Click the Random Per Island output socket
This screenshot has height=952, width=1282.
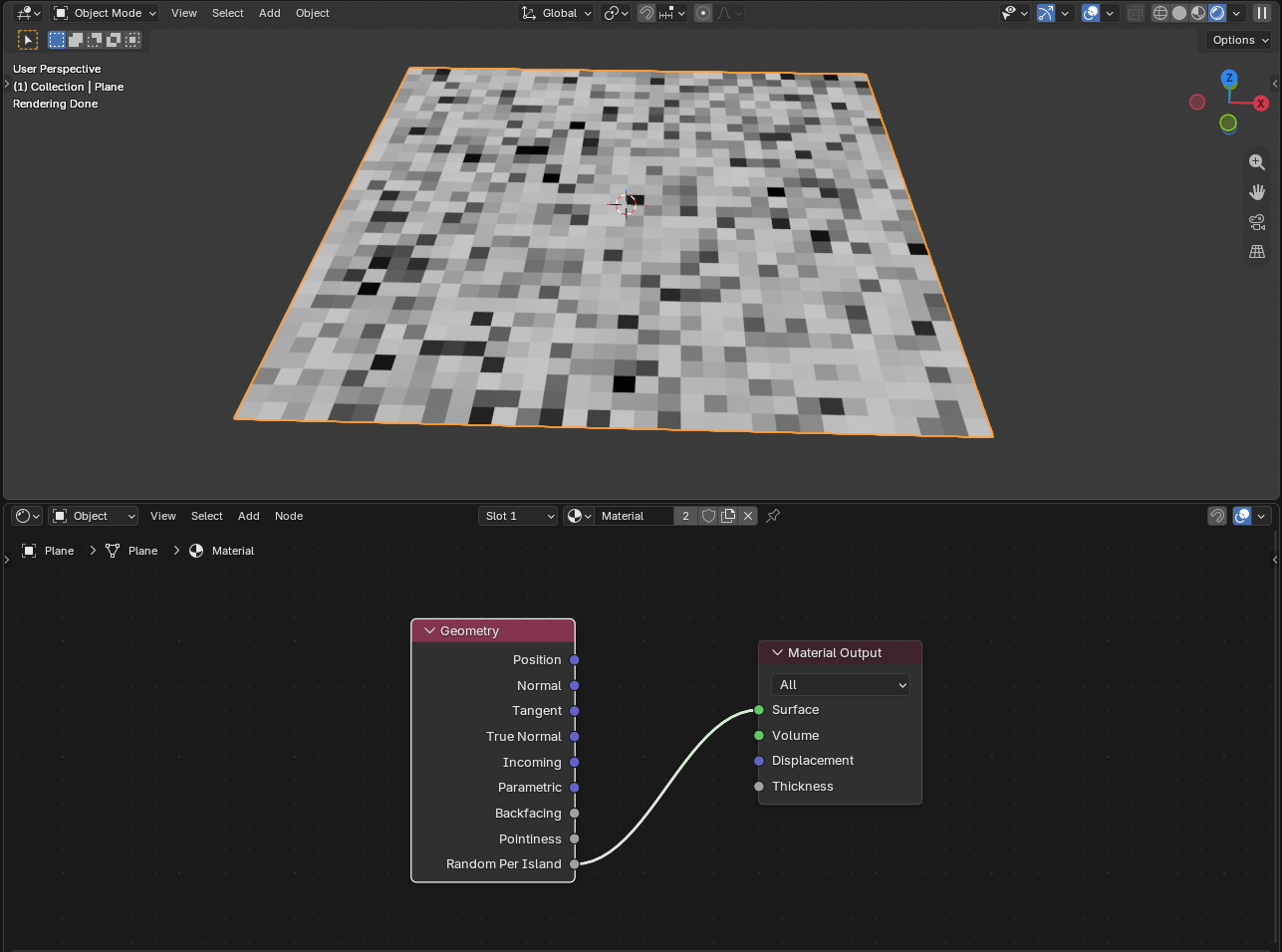(x=575, y=864)
